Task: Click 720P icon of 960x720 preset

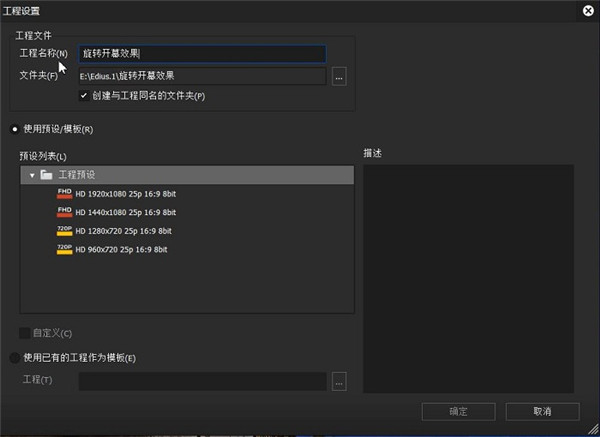Action: click(64, 249)
